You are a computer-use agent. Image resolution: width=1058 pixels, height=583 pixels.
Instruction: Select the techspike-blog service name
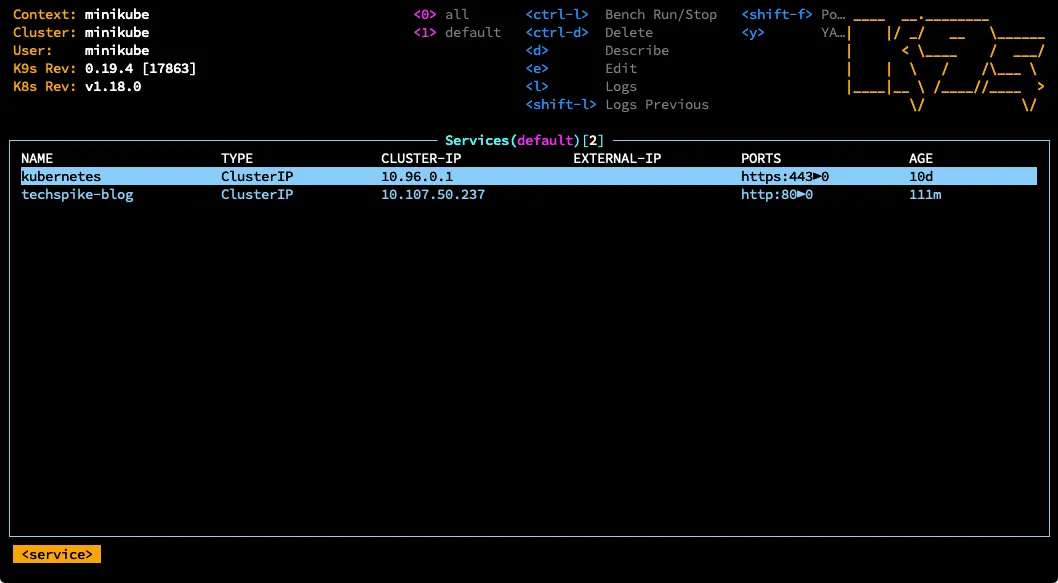78,195
